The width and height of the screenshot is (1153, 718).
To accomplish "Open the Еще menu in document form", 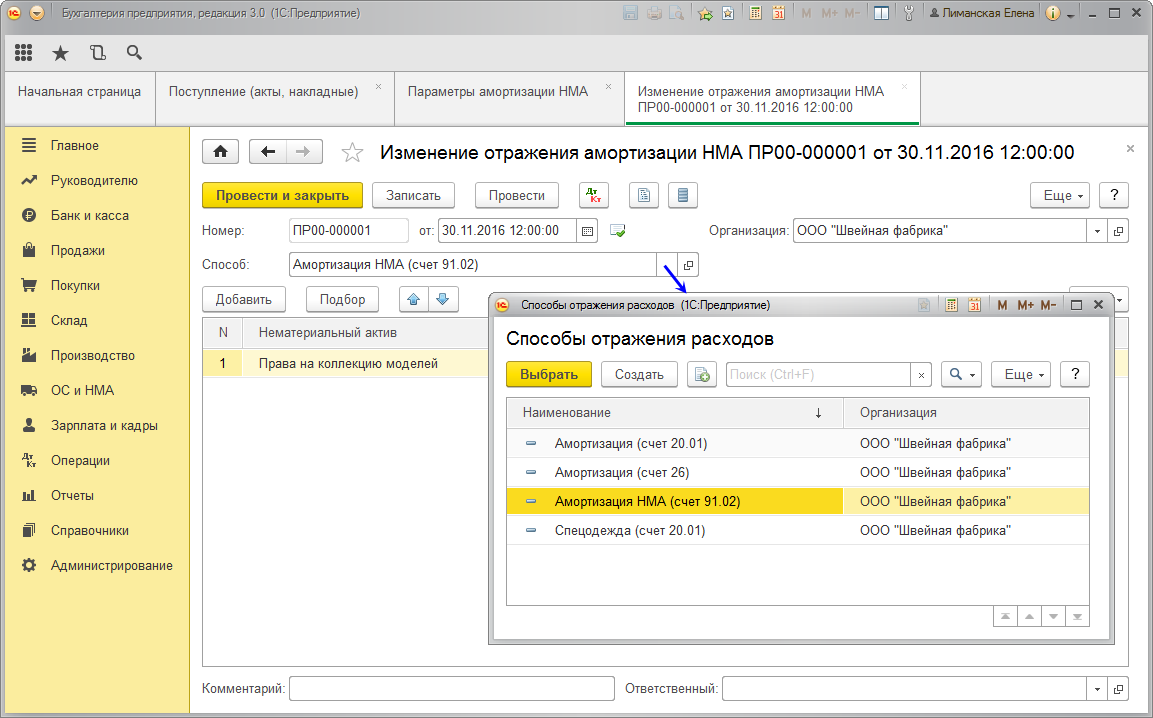I will [x=1060, y=195].
